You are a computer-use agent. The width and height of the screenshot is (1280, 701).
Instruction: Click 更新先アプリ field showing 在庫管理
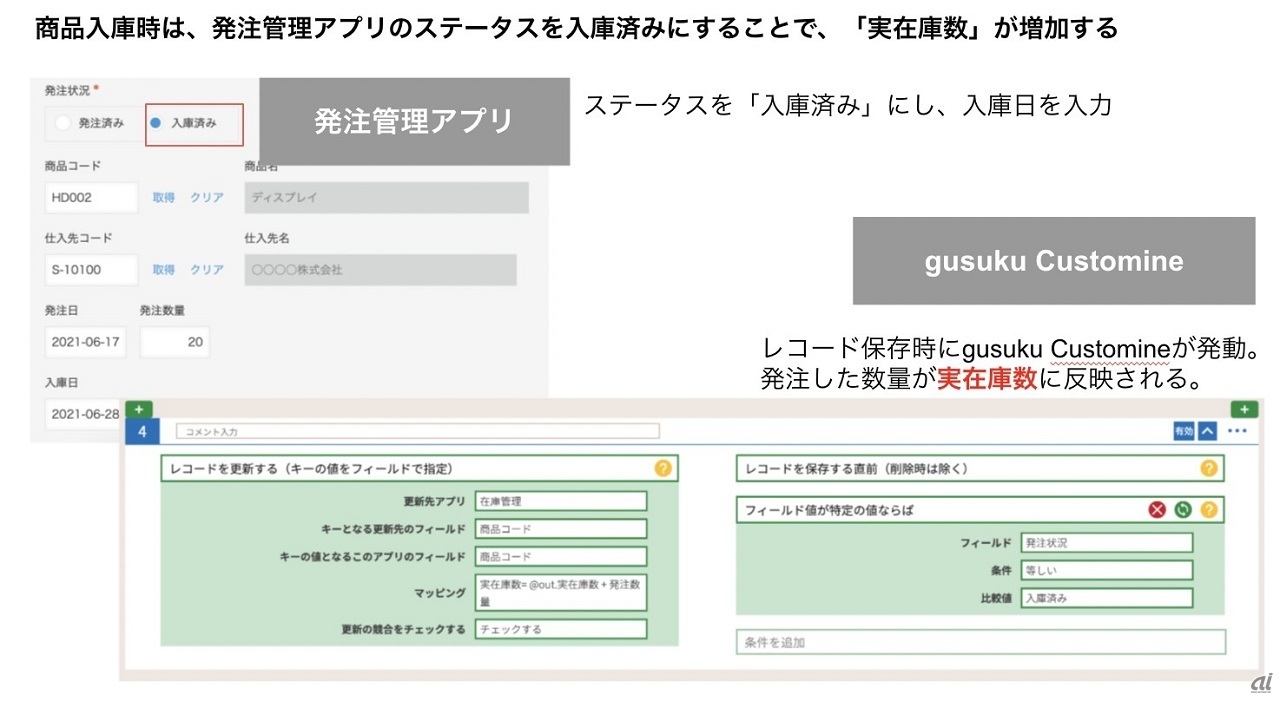561,501
